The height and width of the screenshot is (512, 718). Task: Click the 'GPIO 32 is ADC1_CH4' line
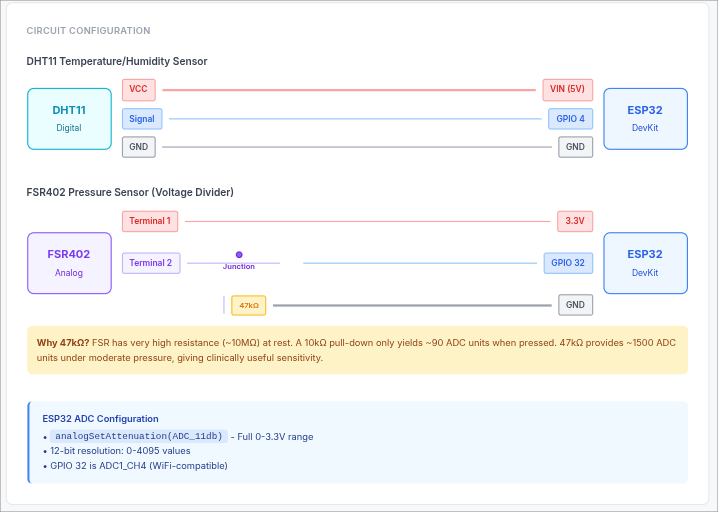139,466
